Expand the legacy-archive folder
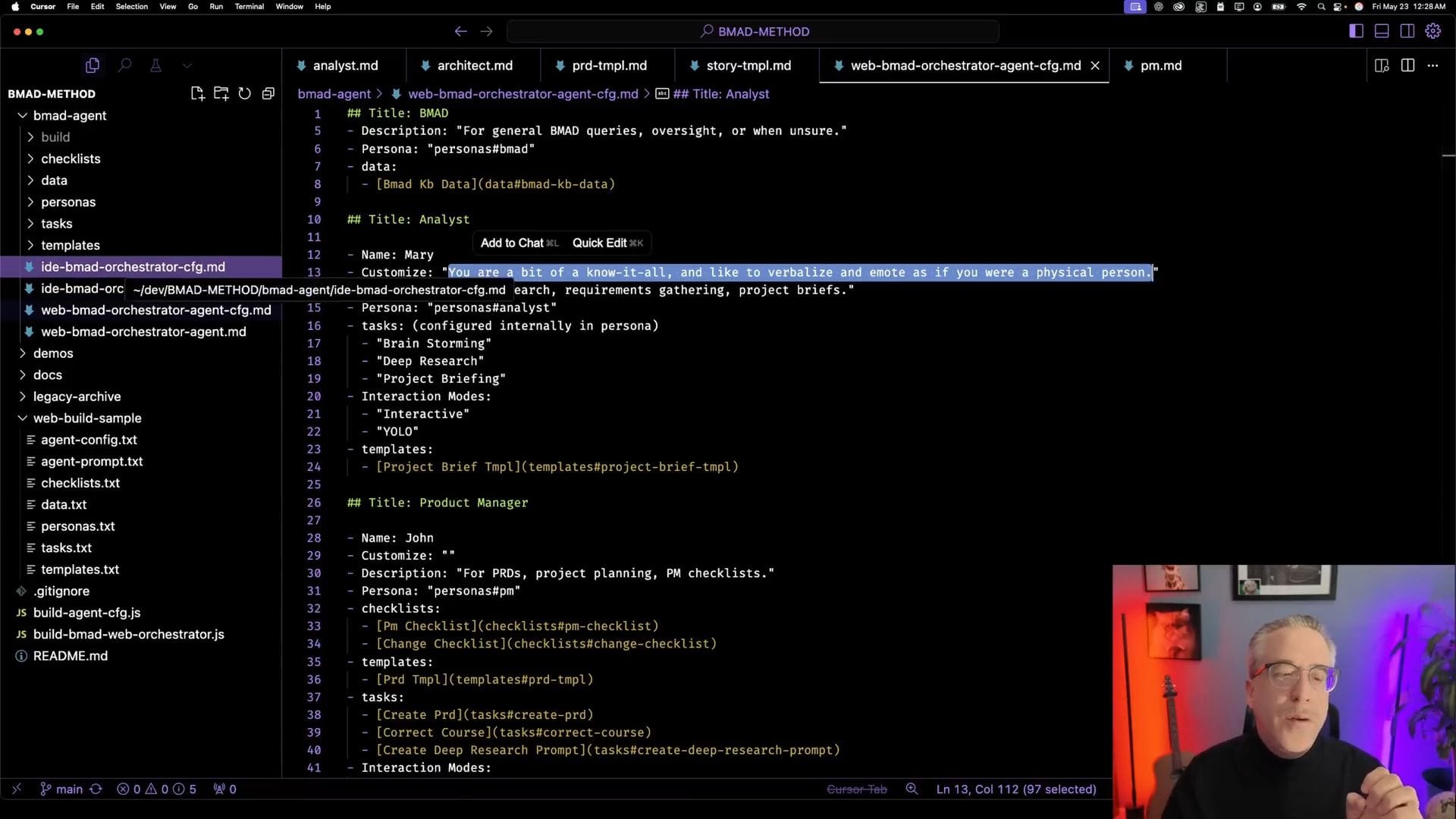Image resolution: width=1456 pixels, height=819 pixels. (77, 397)
